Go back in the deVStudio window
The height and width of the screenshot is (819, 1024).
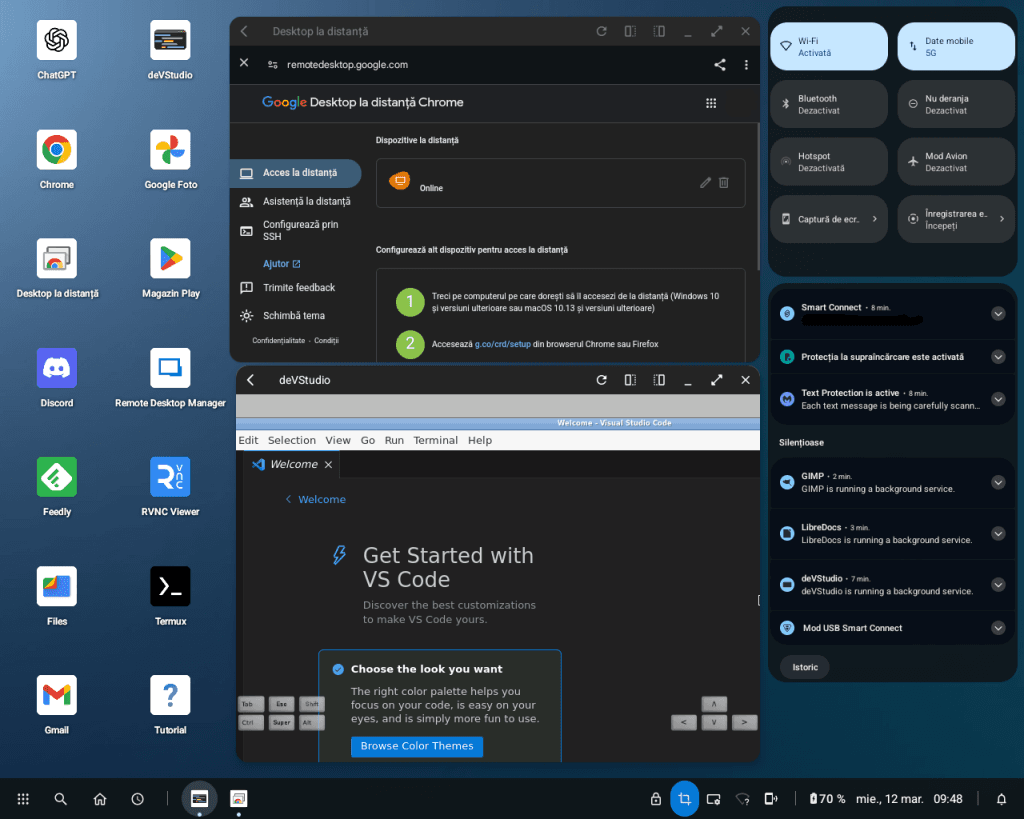click(x=251, y=380)
